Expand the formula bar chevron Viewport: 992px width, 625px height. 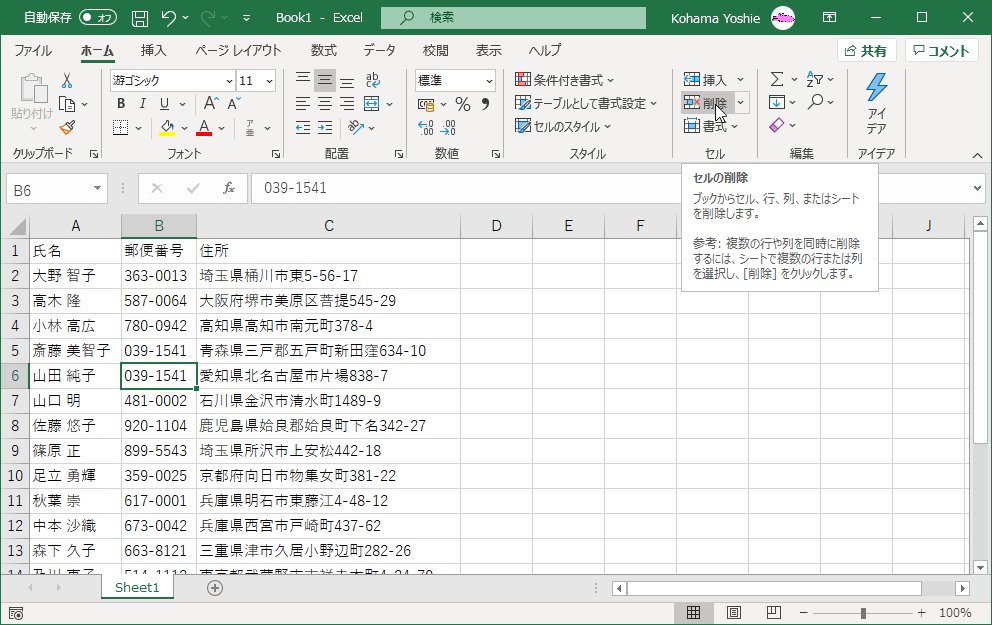[x=977, y=188]
